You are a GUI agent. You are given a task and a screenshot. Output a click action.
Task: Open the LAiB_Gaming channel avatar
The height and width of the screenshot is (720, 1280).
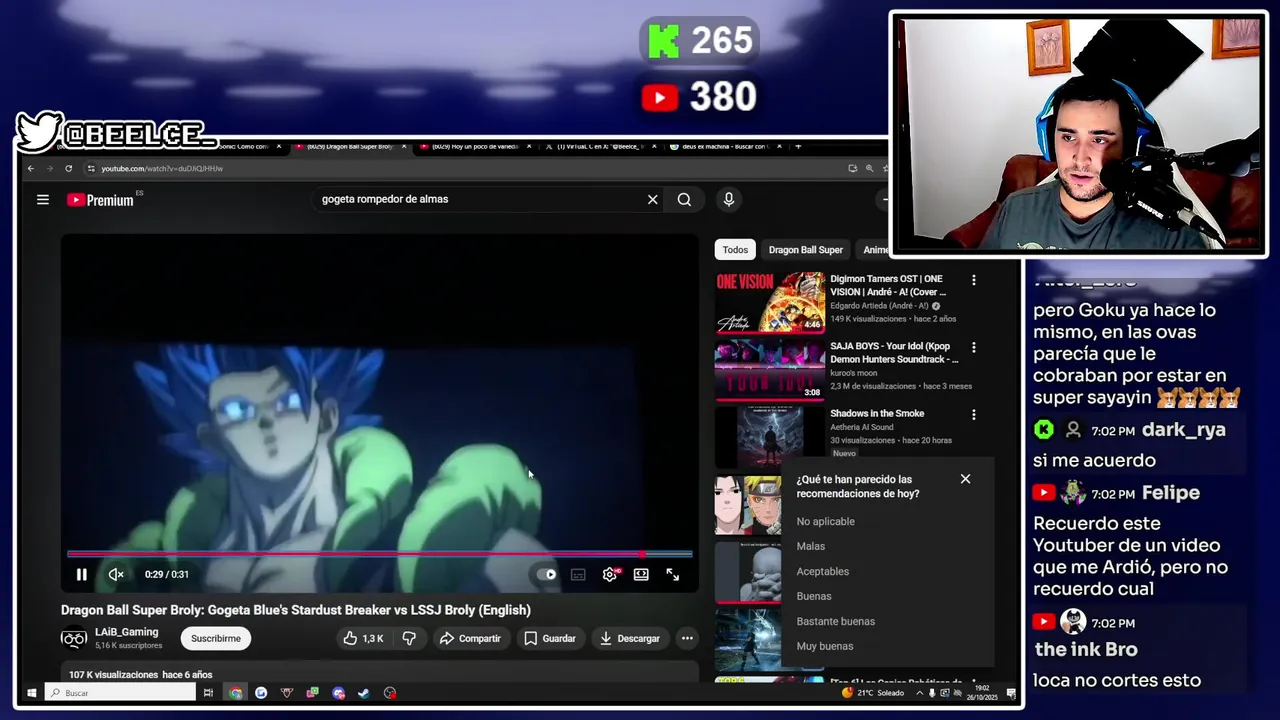(x=74, y=638)
